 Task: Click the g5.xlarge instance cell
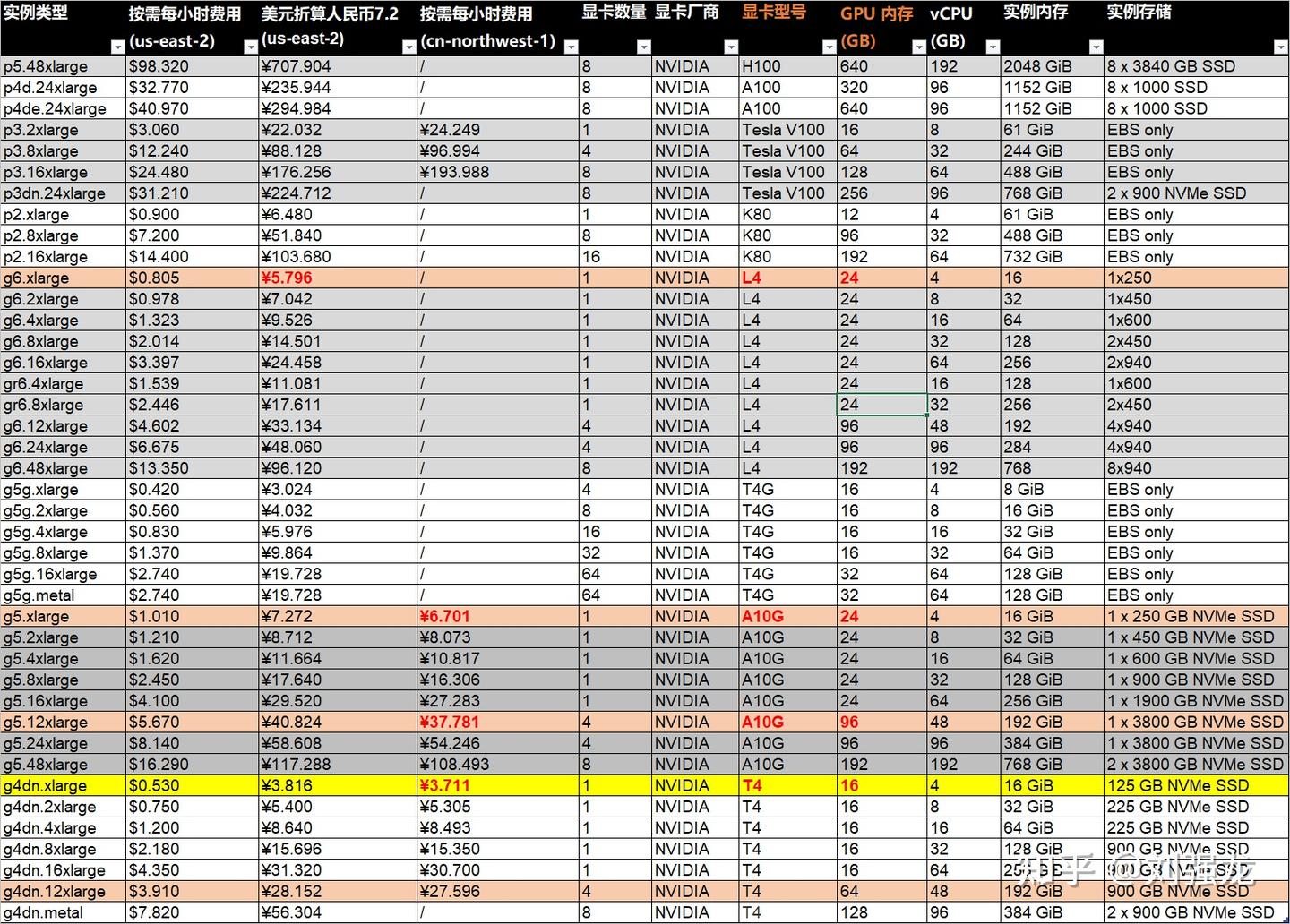tap(64, 617)
